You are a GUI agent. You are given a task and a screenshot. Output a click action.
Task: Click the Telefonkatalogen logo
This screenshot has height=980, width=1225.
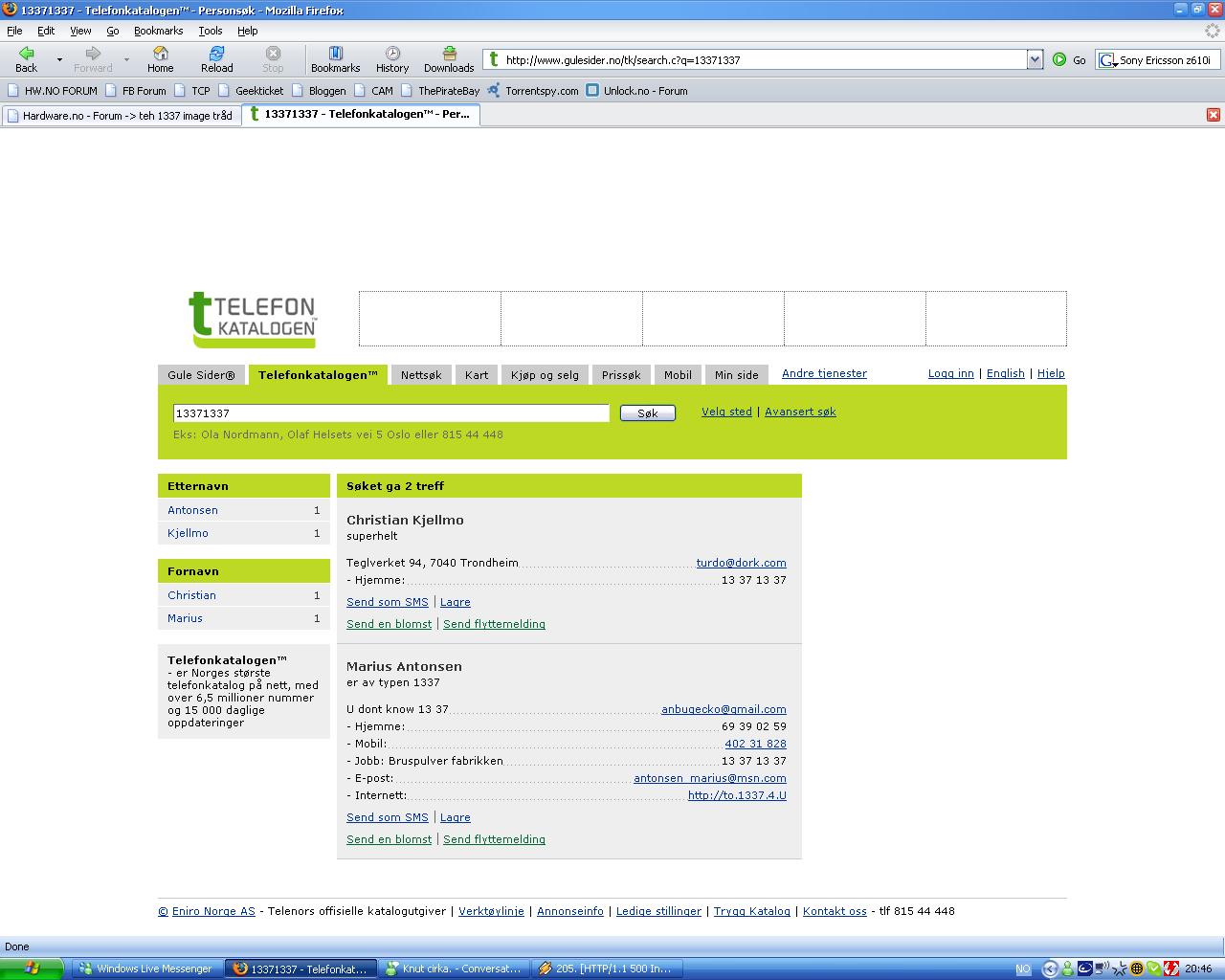pyautogui.click(x=253, y=319)
